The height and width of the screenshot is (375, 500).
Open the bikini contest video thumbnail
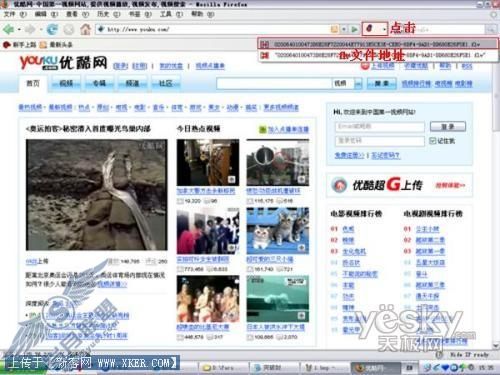pos(208,299)
